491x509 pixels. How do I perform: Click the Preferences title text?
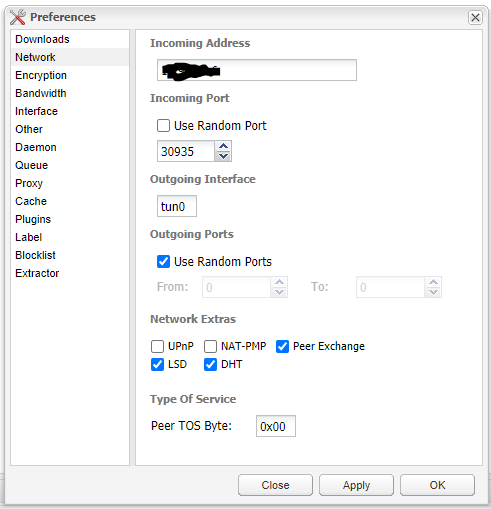pyautogui.click(x=63, y=17)
